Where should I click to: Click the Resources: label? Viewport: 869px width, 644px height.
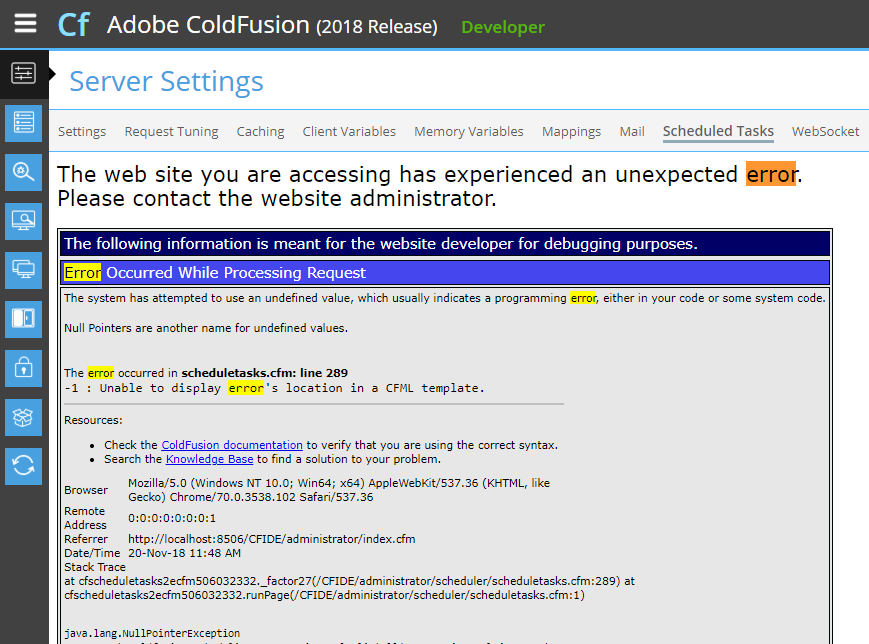[x=93, y=420]
